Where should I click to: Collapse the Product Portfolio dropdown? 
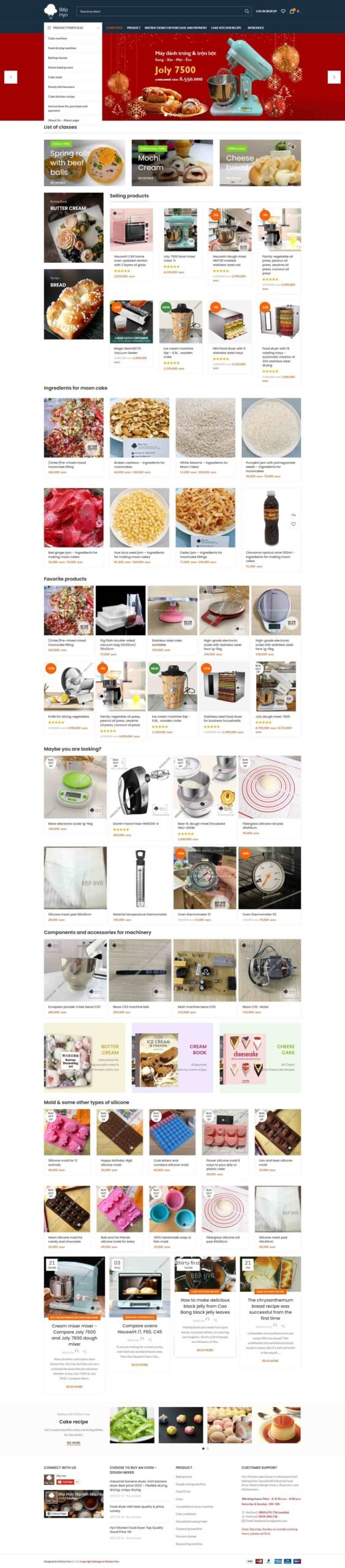point(97,28)
